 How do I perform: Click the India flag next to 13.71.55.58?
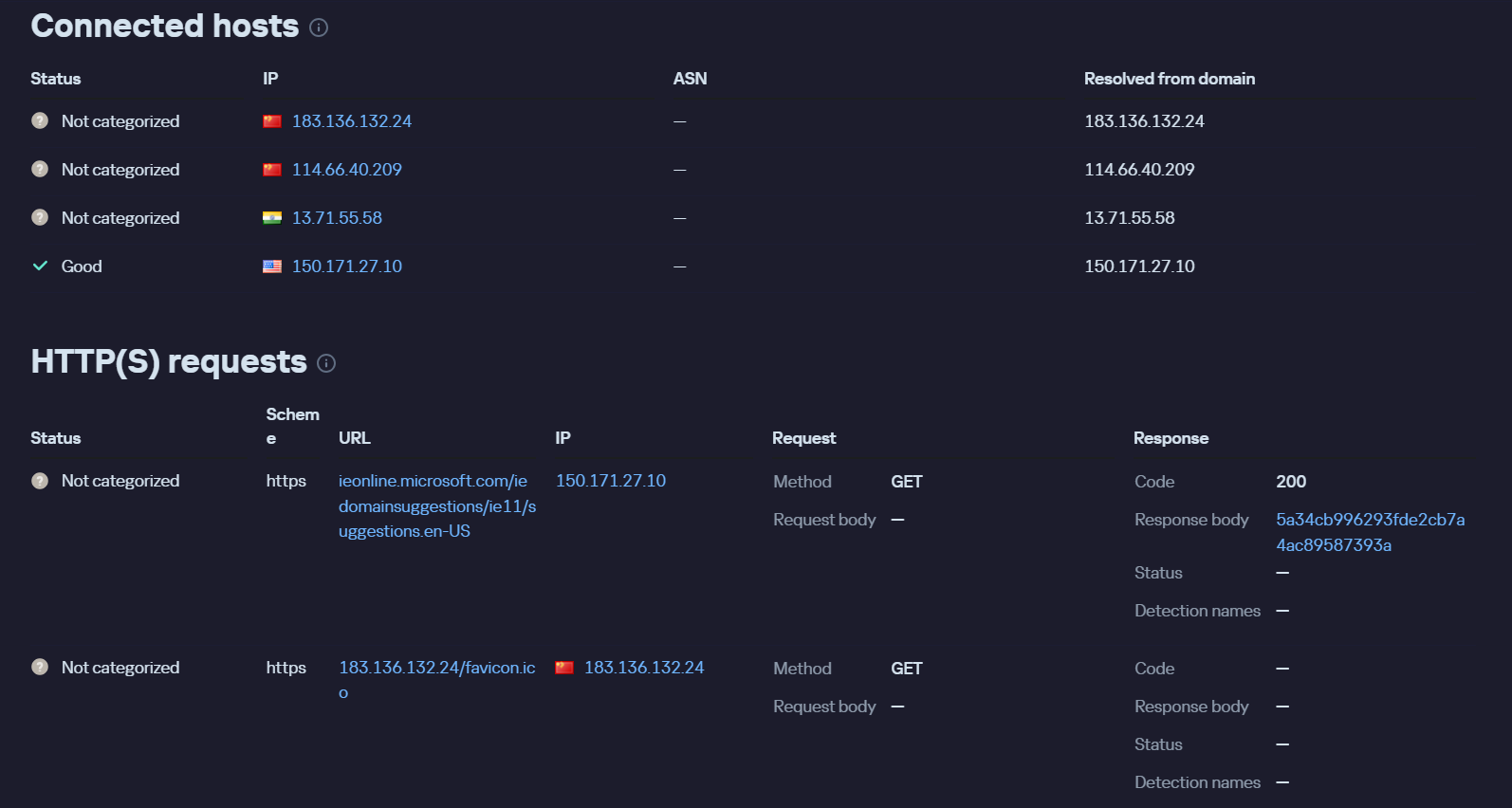(272, 218)
